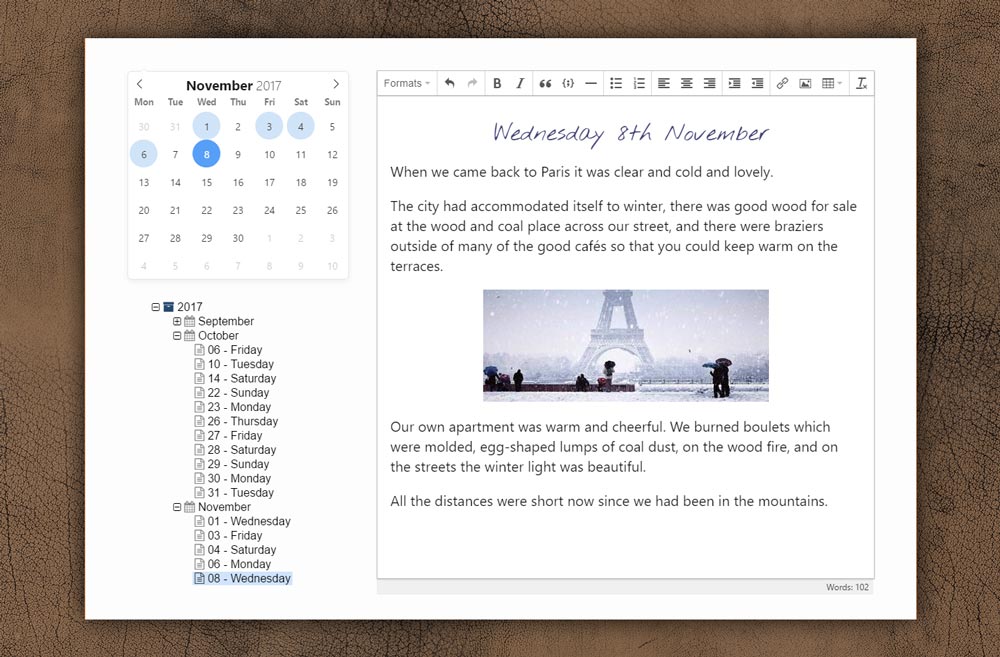Create a bulleted list
The image size is (1000, 657).
coord(616,84)
